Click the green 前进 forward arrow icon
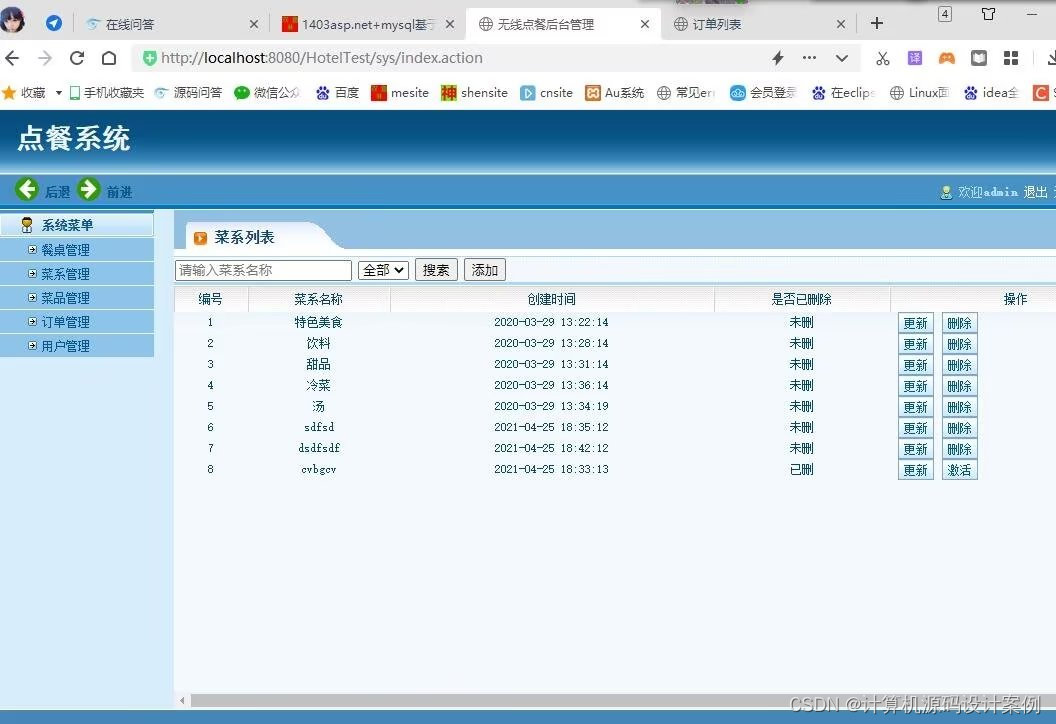Viewport: 1056px width, 724px height. [88, 189]
